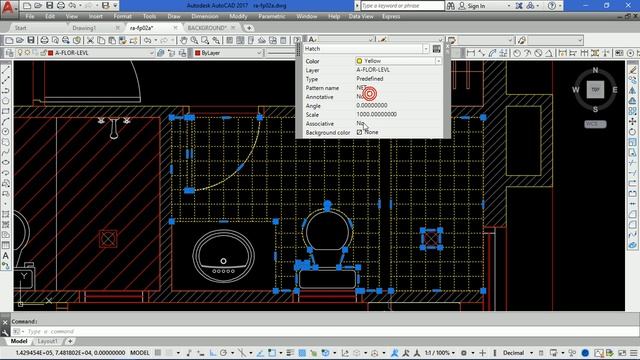
Task: Click the Customize Quick Properties icon
Action: coord(436,49)
